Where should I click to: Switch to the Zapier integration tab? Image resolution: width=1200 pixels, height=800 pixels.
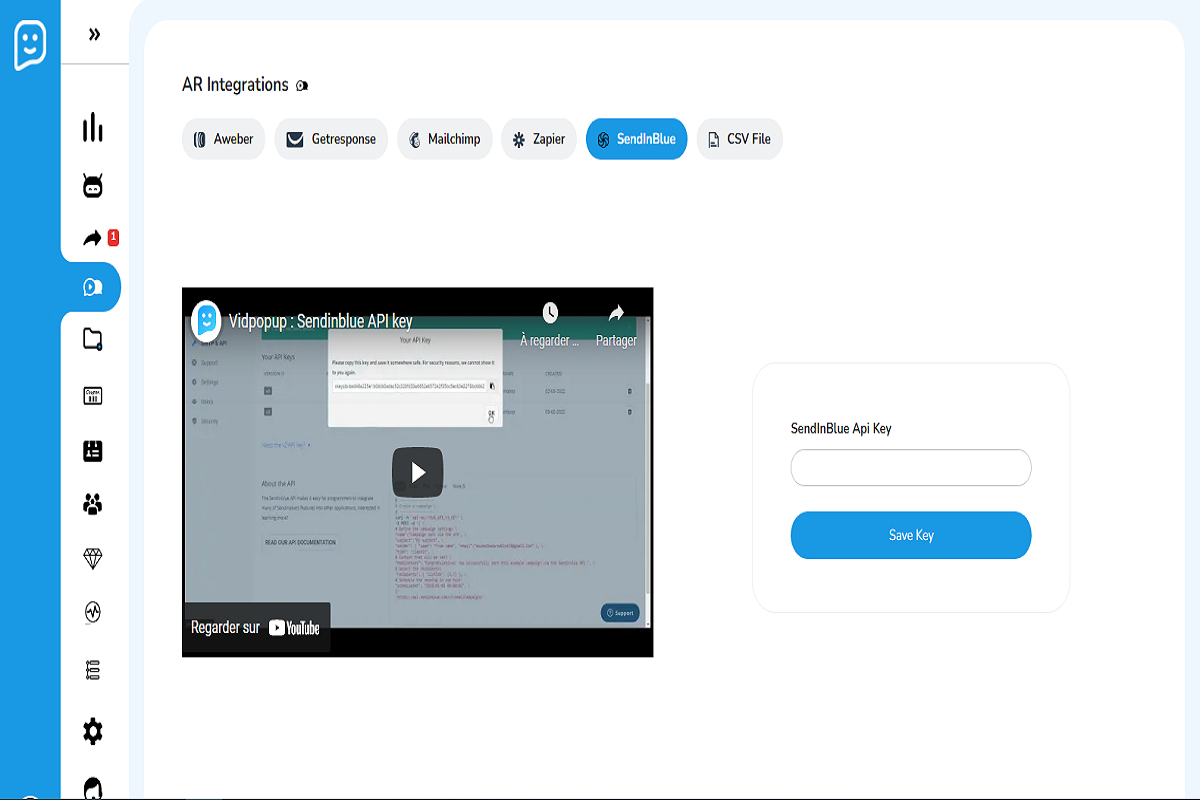[539, 139]
